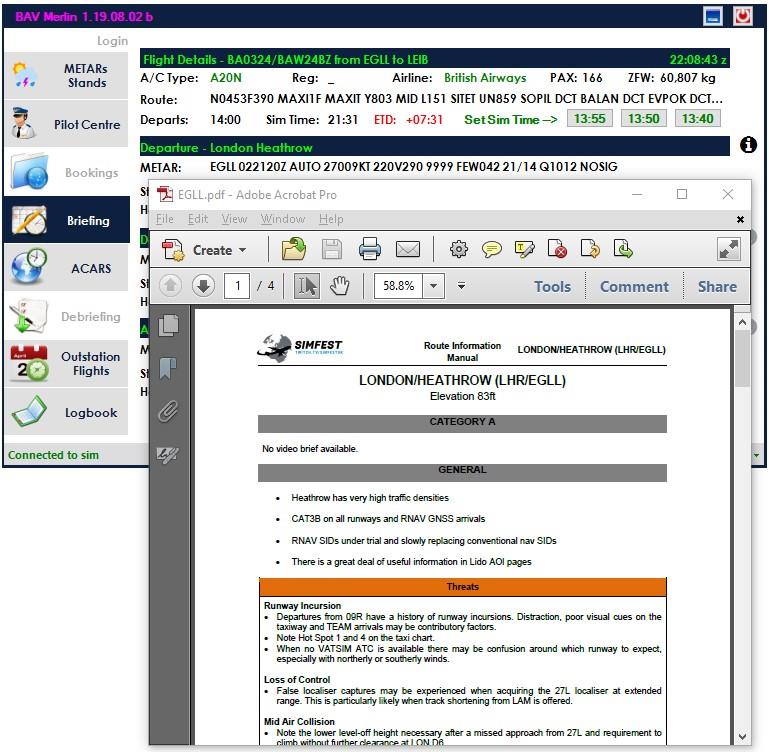Show the Bookmarks panel
The height and width of the screenshot is (752, 769).
point(168,368)
